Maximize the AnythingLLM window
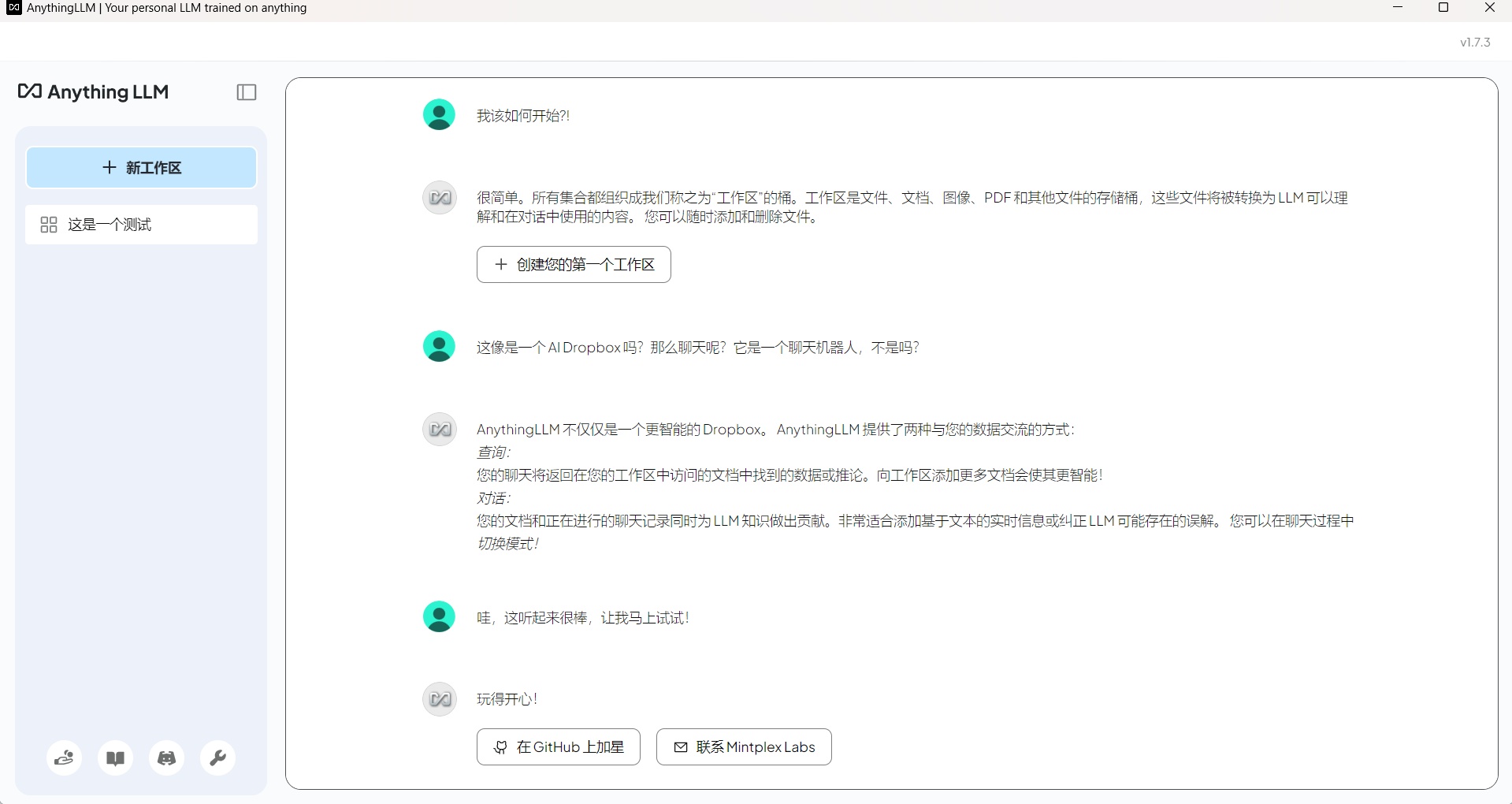This screenshot has width=1512, height=804. pyautogui.click(x=1443, y=8)
